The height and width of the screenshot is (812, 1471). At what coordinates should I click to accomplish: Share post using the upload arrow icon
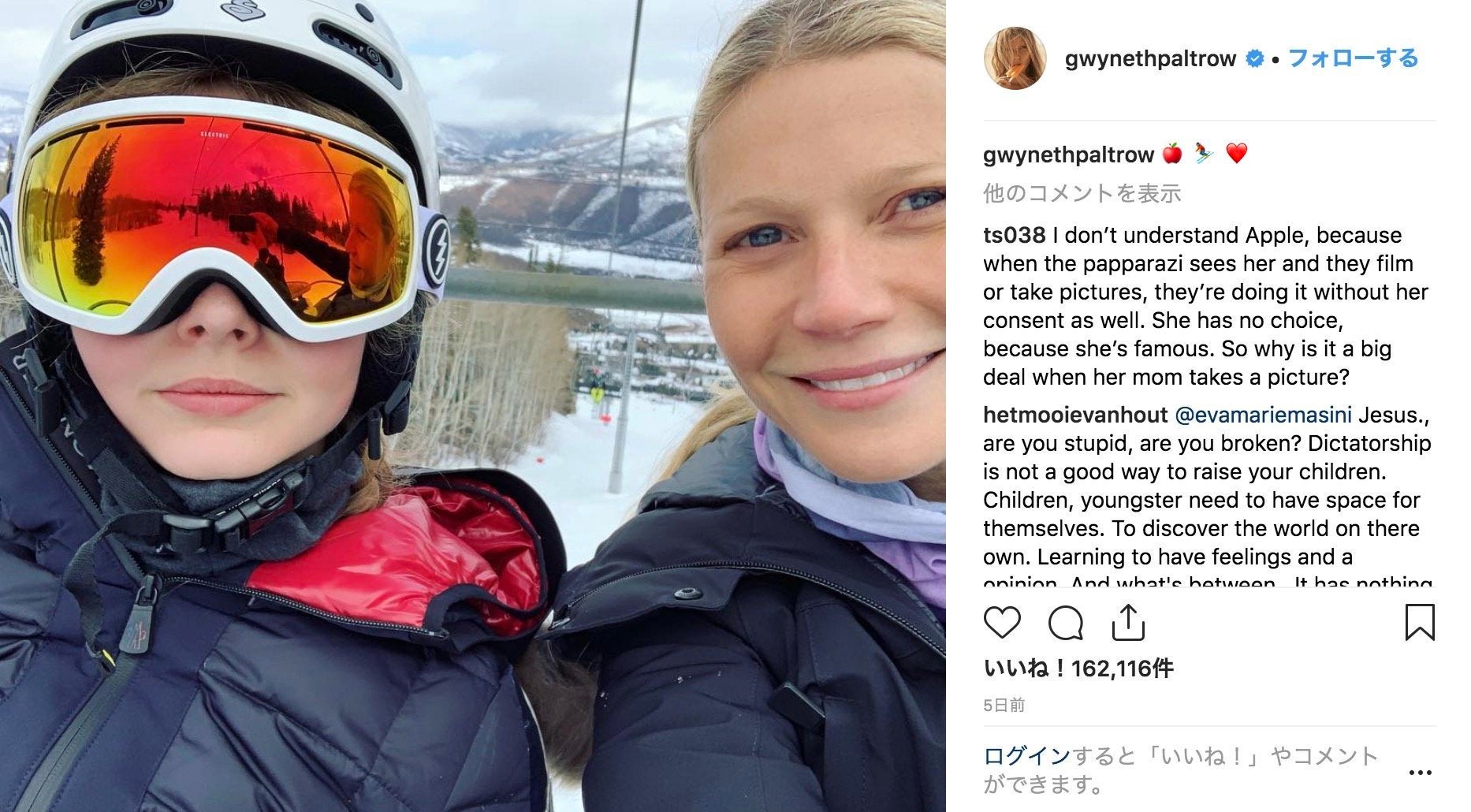[1128, 622]
